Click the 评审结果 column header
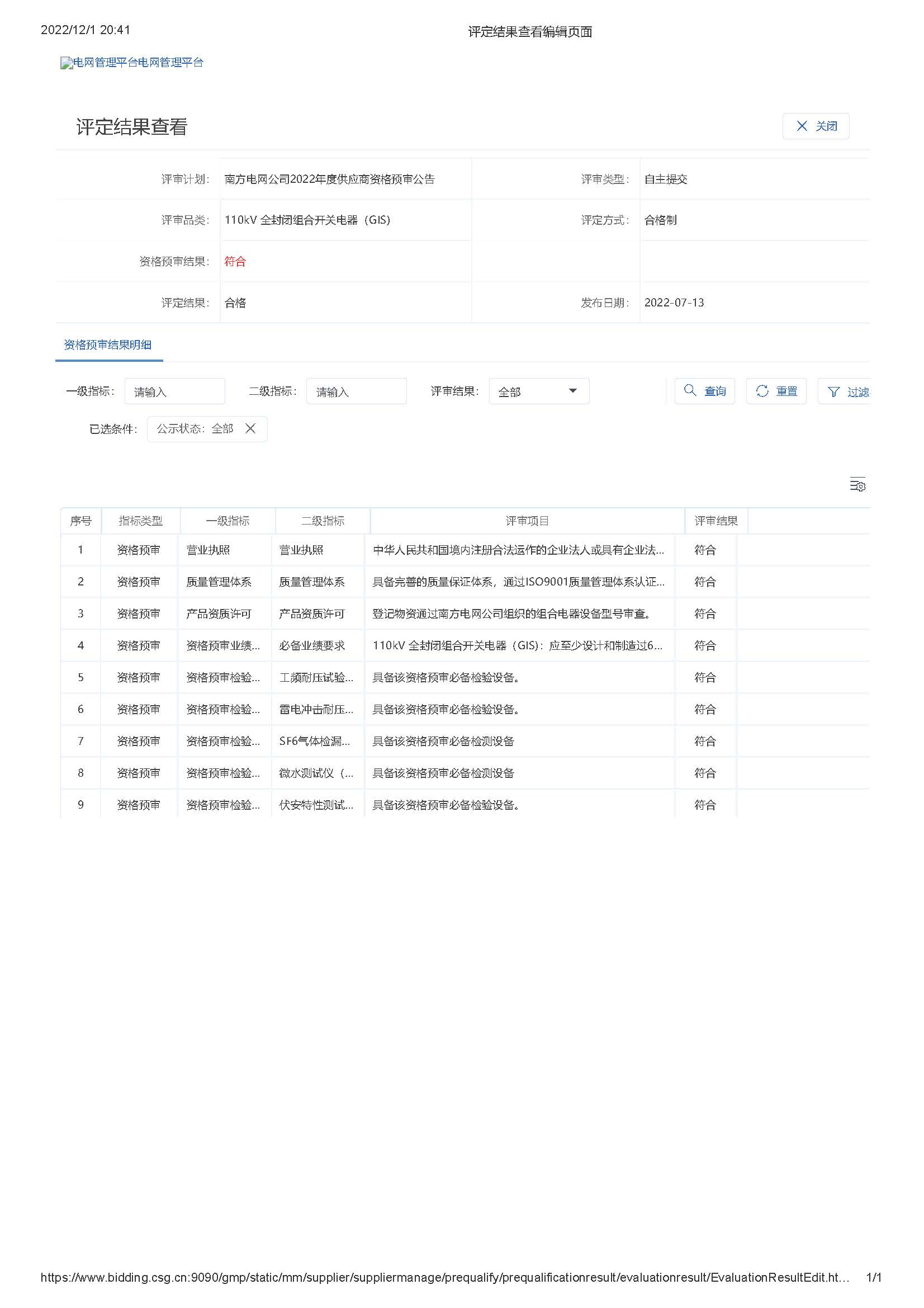 pyautogui.click(x=715, y=521)
